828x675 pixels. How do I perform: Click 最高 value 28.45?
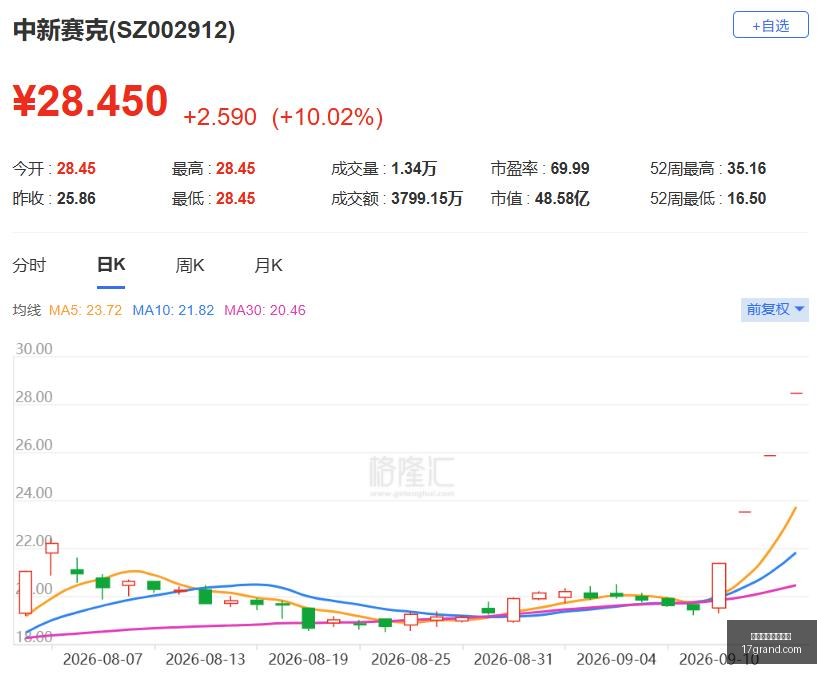click(236, 168)
